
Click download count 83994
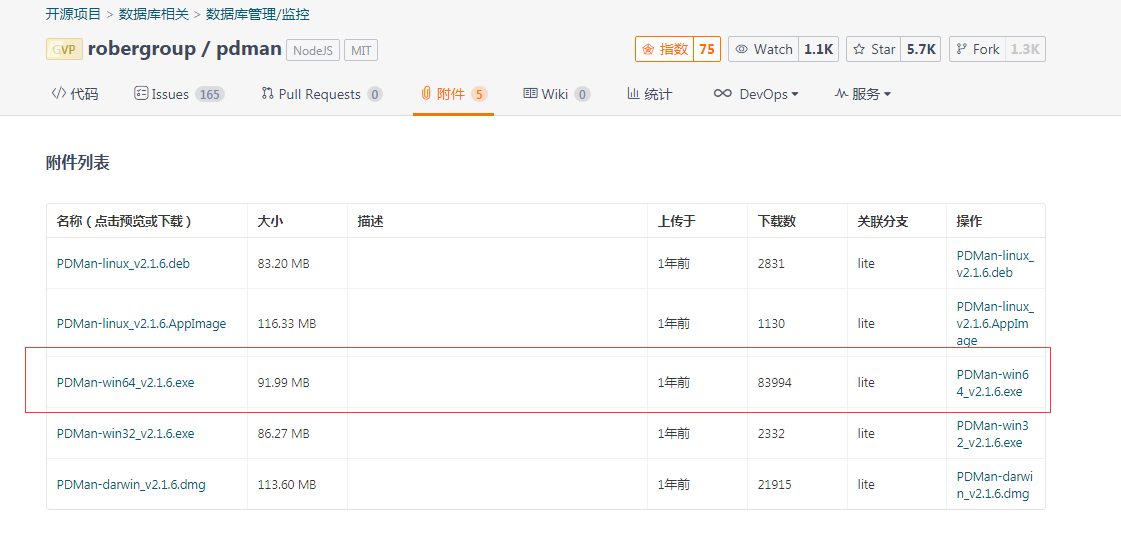774,383
